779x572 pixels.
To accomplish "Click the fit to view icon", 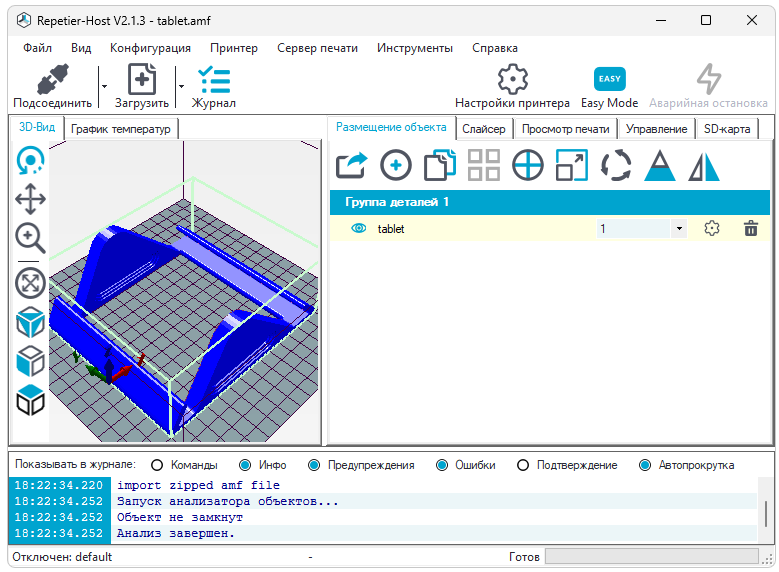I will [x=31, y=283].
